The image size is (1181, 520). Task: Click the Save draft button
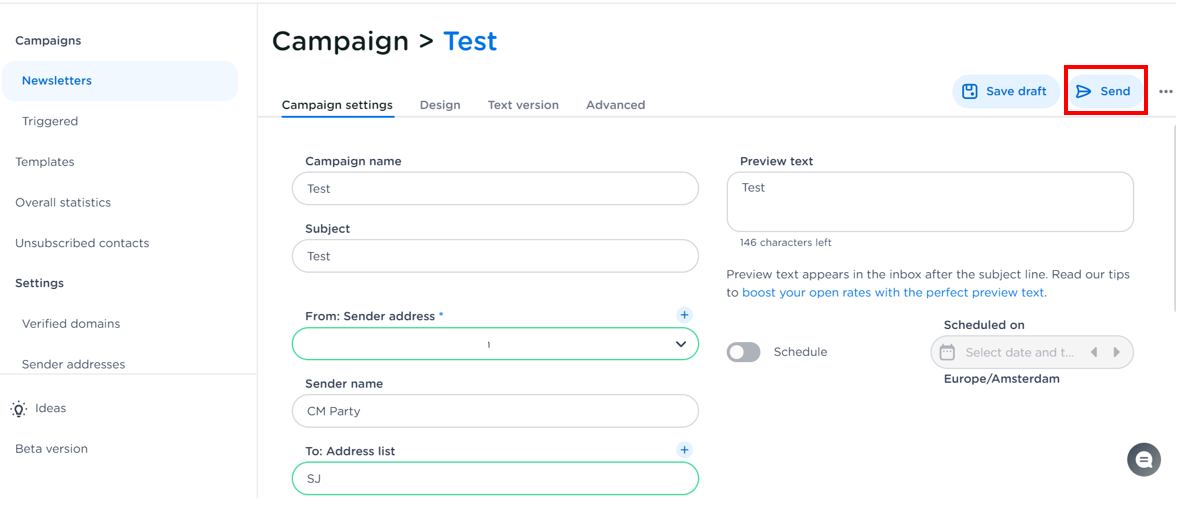click(1005, 91)
